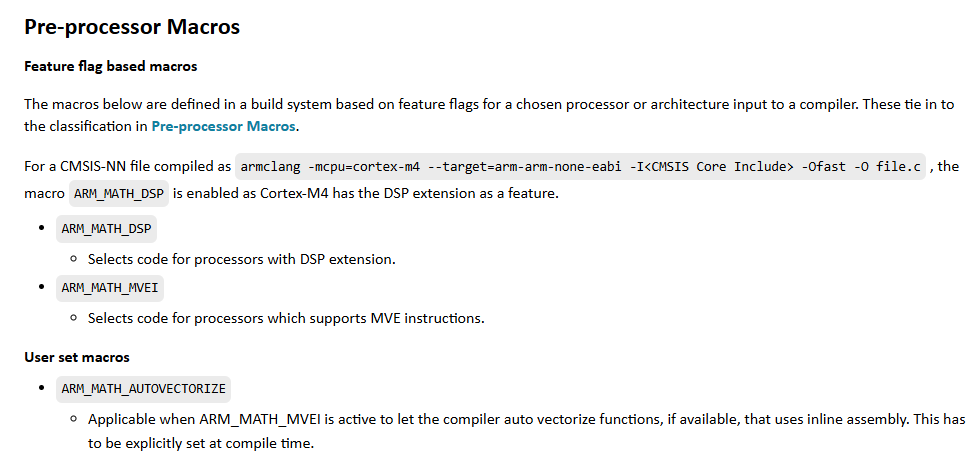The image size is (973, 453).
Task: Click the armclang compile command code block
Action: pos(581,166)
